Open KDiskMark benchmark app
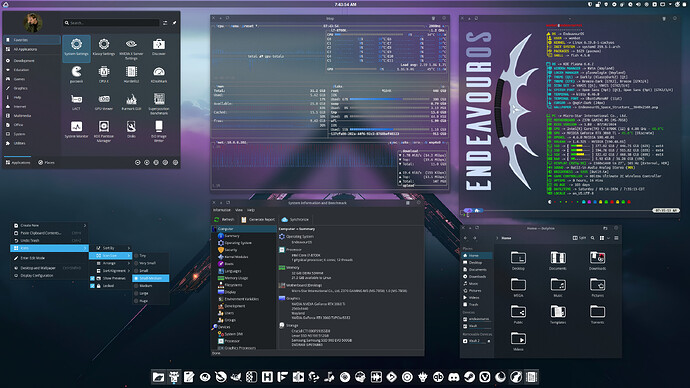 pyautogui.click(x=159, y=75)
